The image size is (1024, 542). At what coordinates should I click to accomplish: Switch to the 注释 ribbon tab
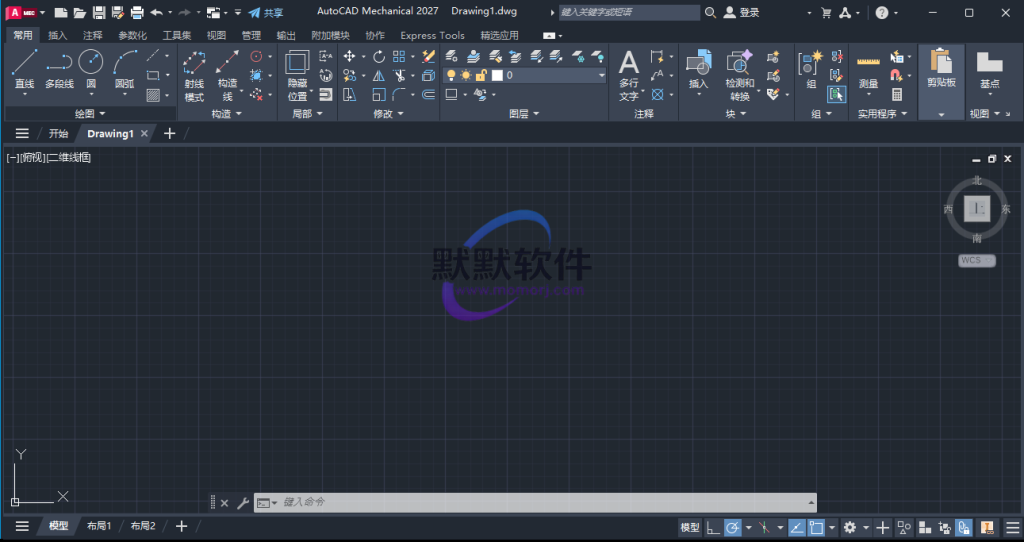[92, 35]
